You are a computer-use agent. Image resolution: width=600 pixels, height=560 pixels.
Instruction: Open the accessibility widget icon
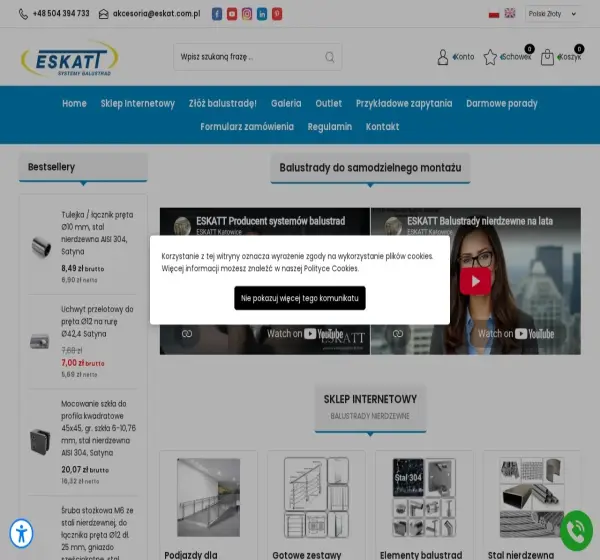click(x=21, y=533)
